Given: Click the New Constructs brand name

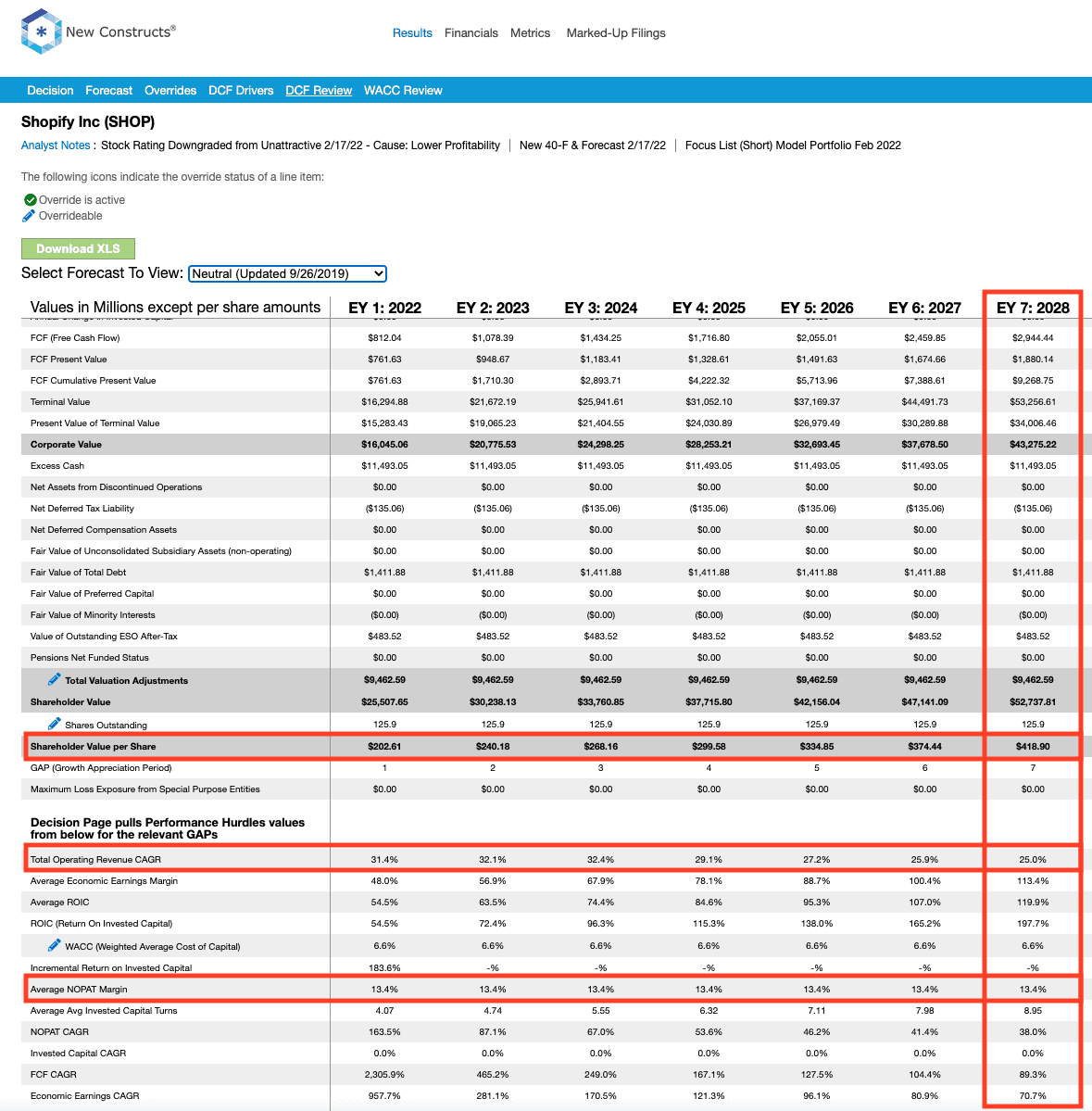Looking at the screenshot, I should (x=120, y=32).
